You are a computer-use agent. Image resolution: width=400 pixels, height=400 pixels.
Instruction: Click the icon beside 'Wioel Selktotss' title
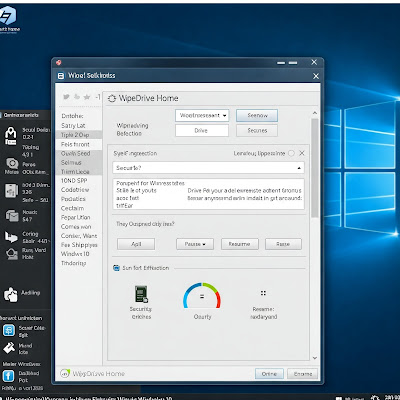(x=61, y=76)
